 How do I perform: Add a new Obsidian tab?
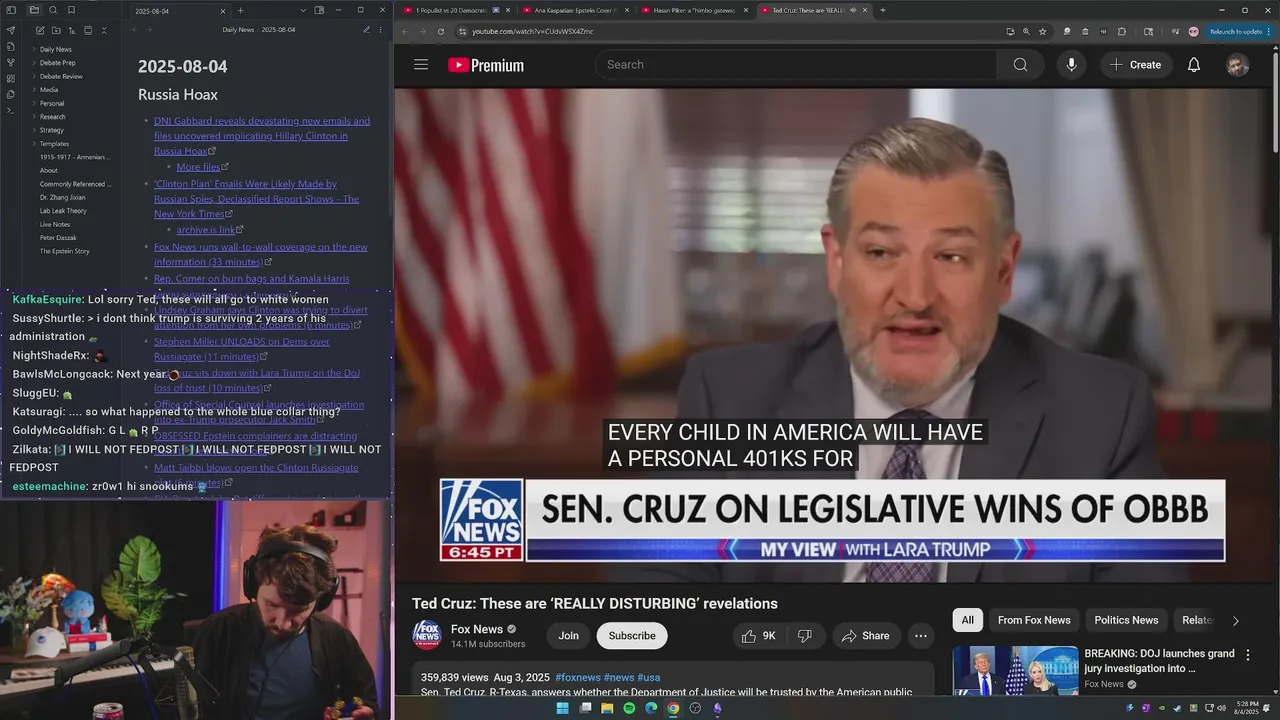[240, 10]
